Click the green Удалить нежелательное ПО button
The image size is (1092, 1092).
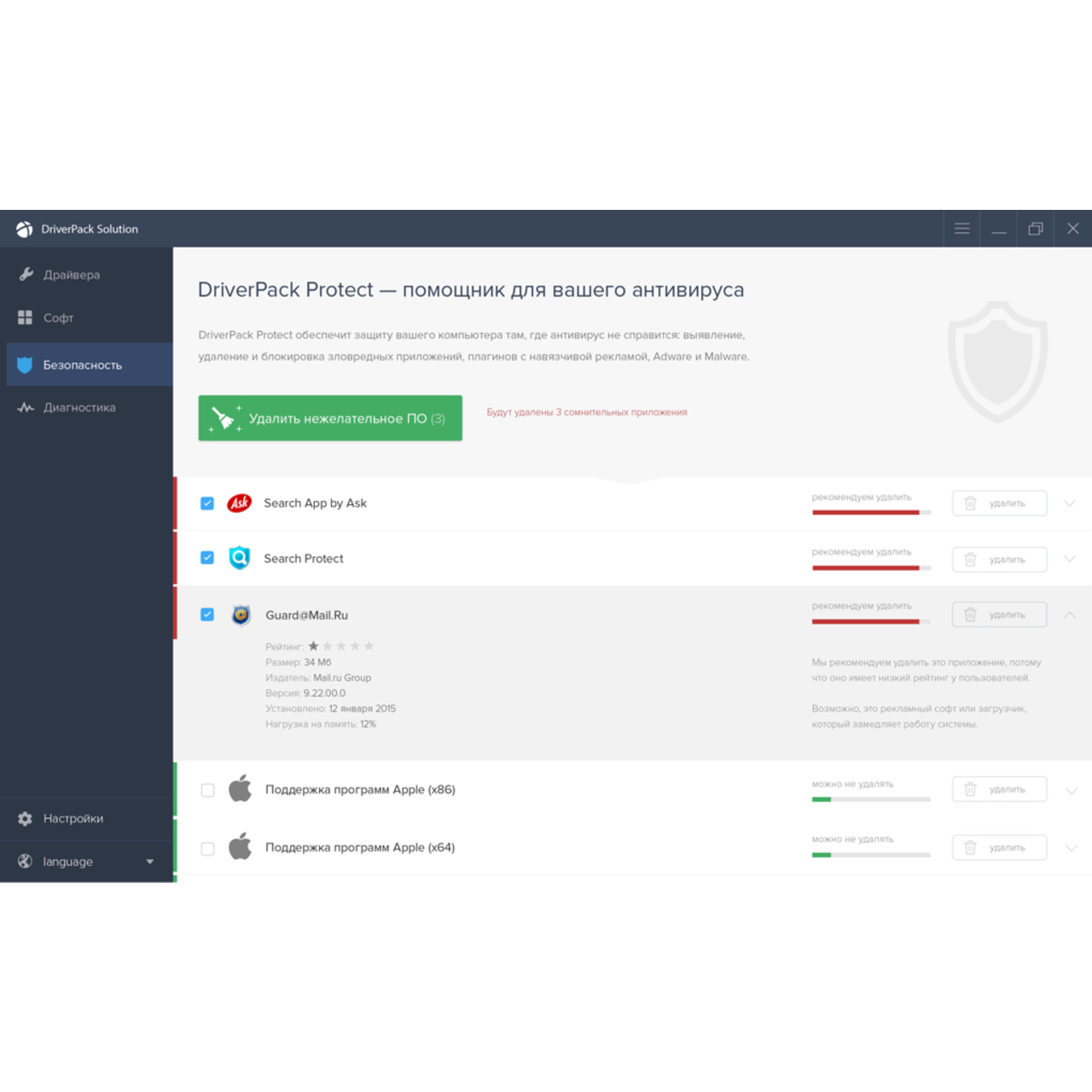coord(330,418)
